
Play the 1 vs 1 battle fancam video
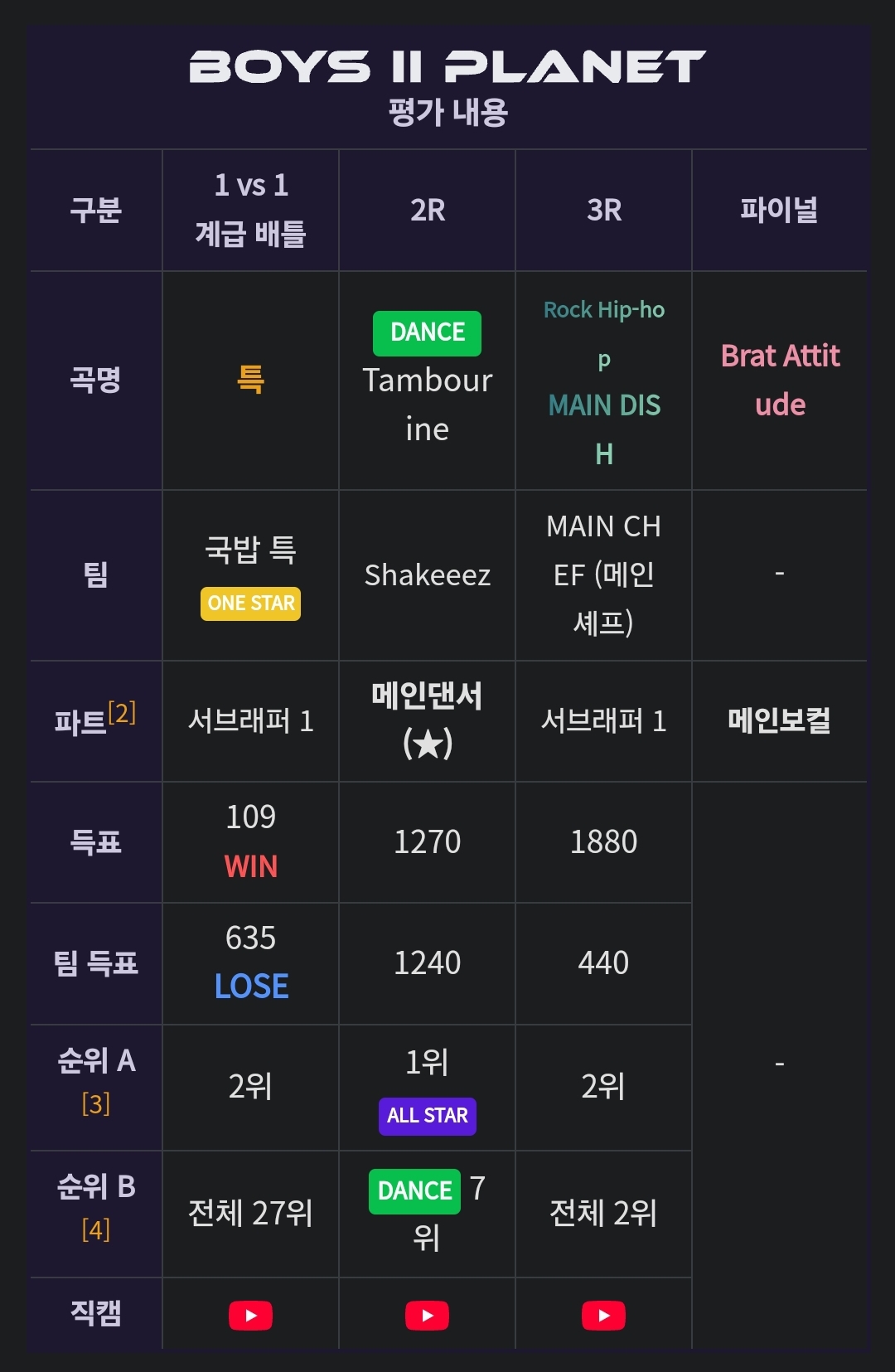pyautogui.click(x=250, y=1315)
